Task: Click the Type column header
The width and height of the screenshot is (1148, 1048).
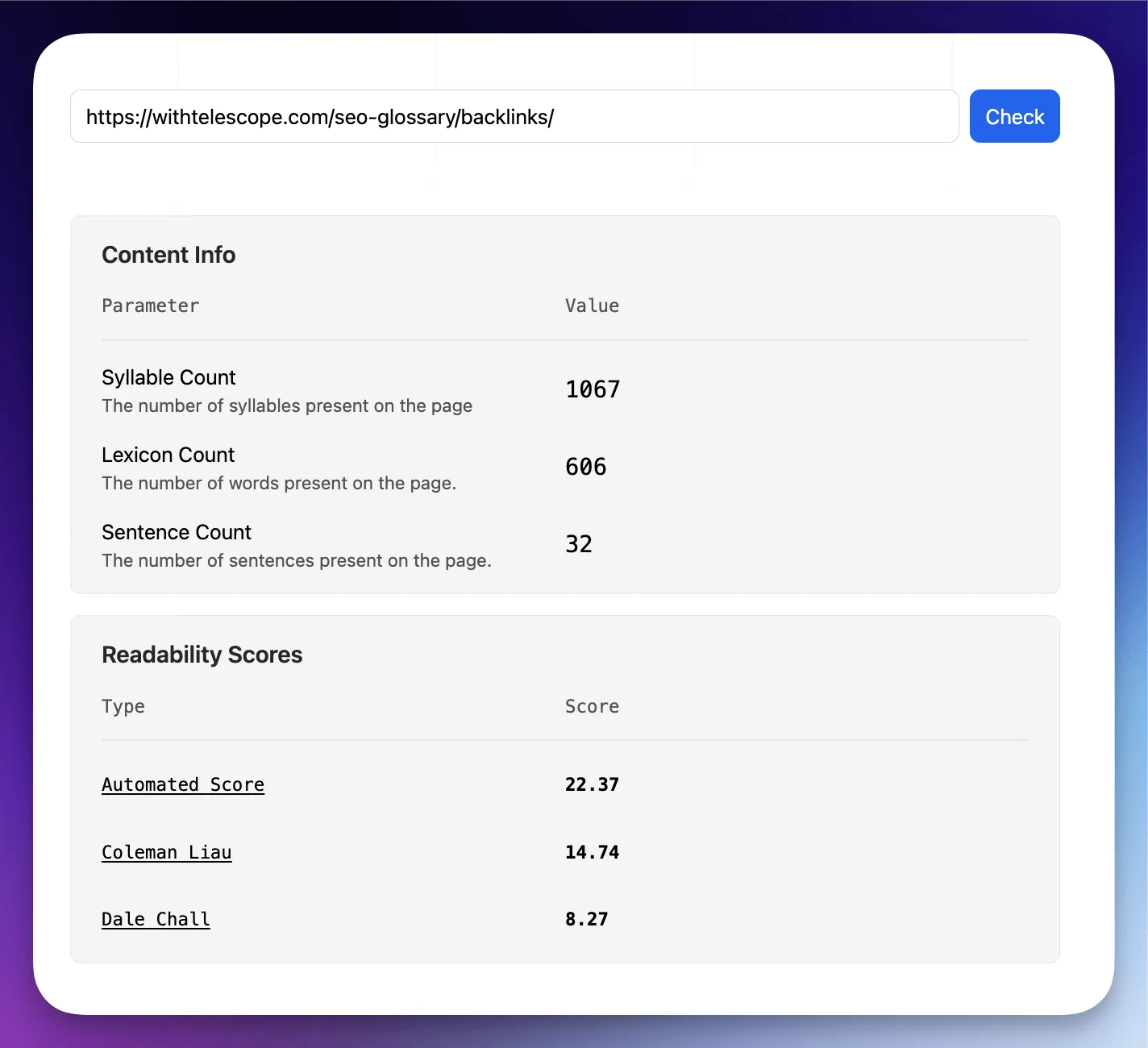Action: coord(123,706)
